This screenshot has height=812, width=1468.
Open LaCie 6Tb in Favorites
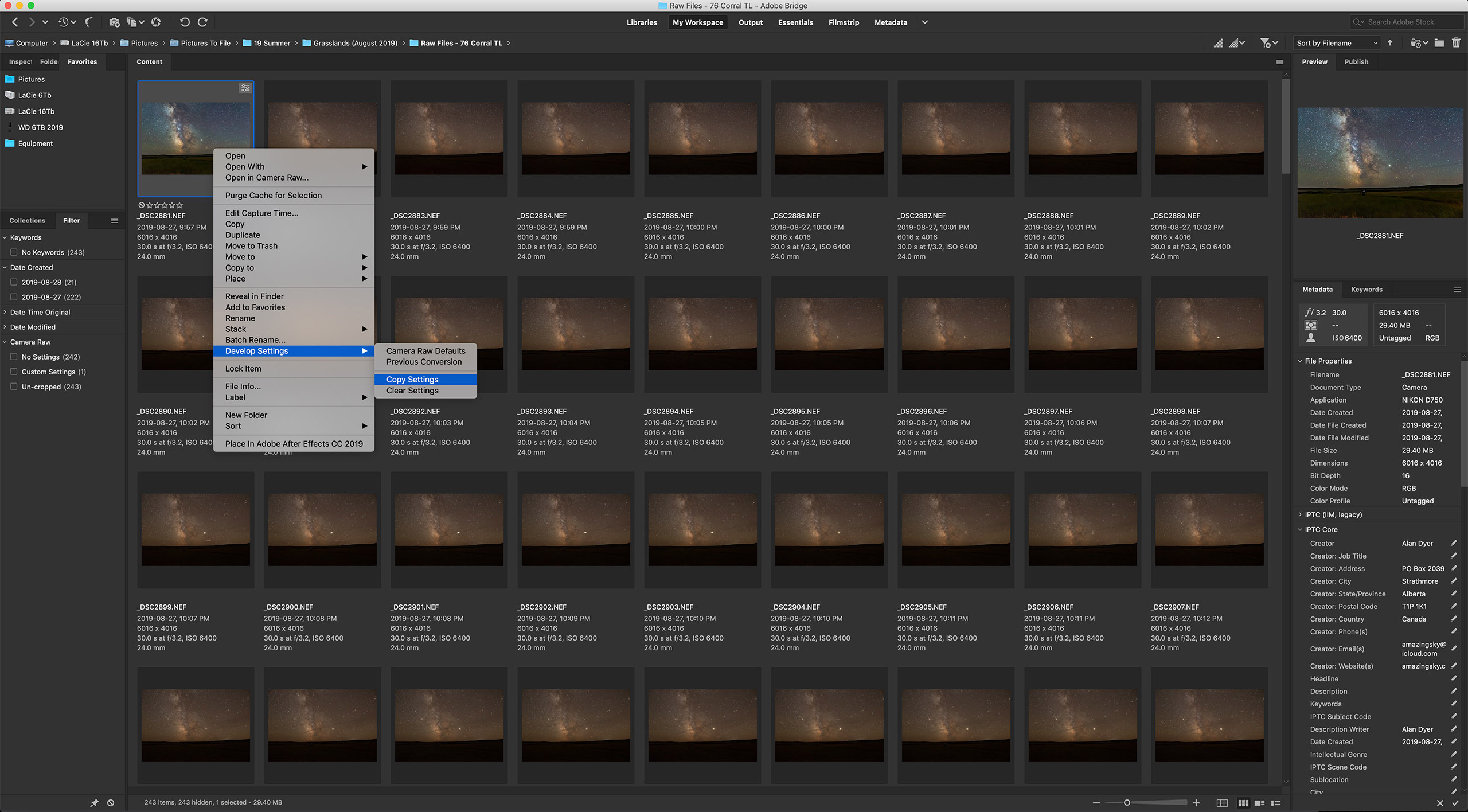pyautogui.click(x=34, y=95)
